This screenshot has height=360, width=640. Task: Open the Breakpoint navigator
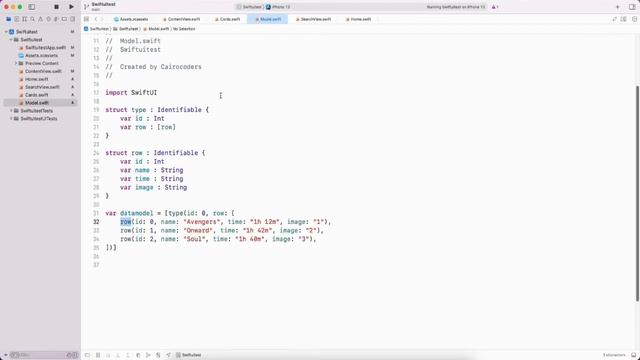[64, 19]
